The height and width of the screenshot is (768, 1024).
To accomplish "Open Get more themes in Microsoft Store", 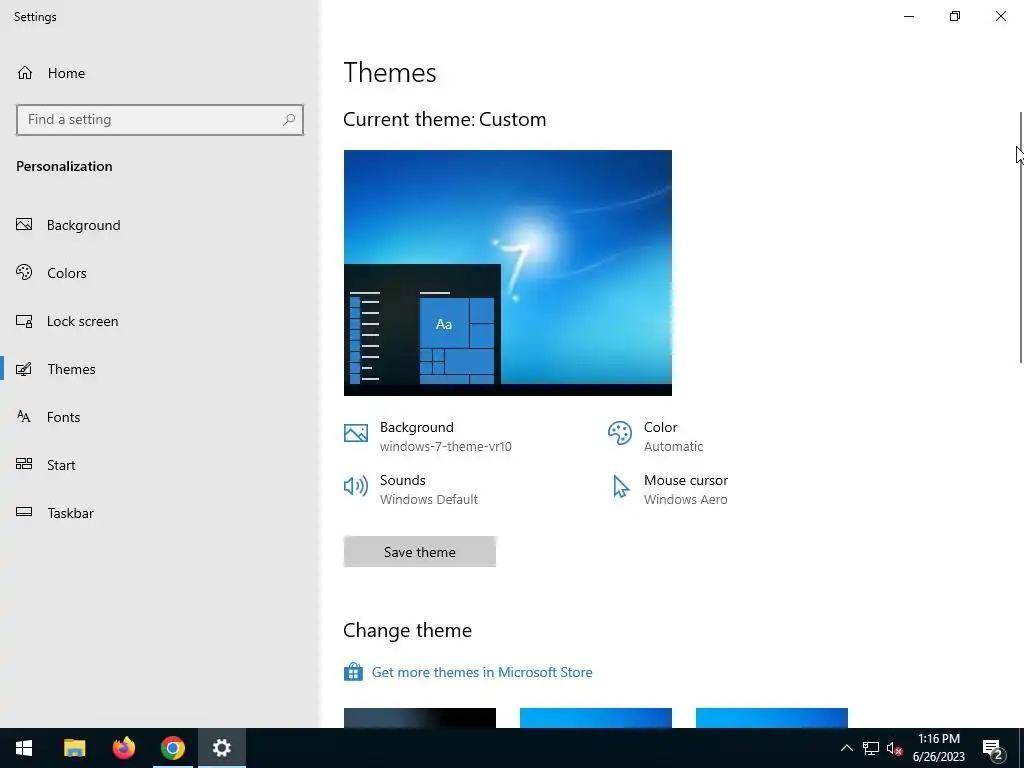I will (482, 672).
